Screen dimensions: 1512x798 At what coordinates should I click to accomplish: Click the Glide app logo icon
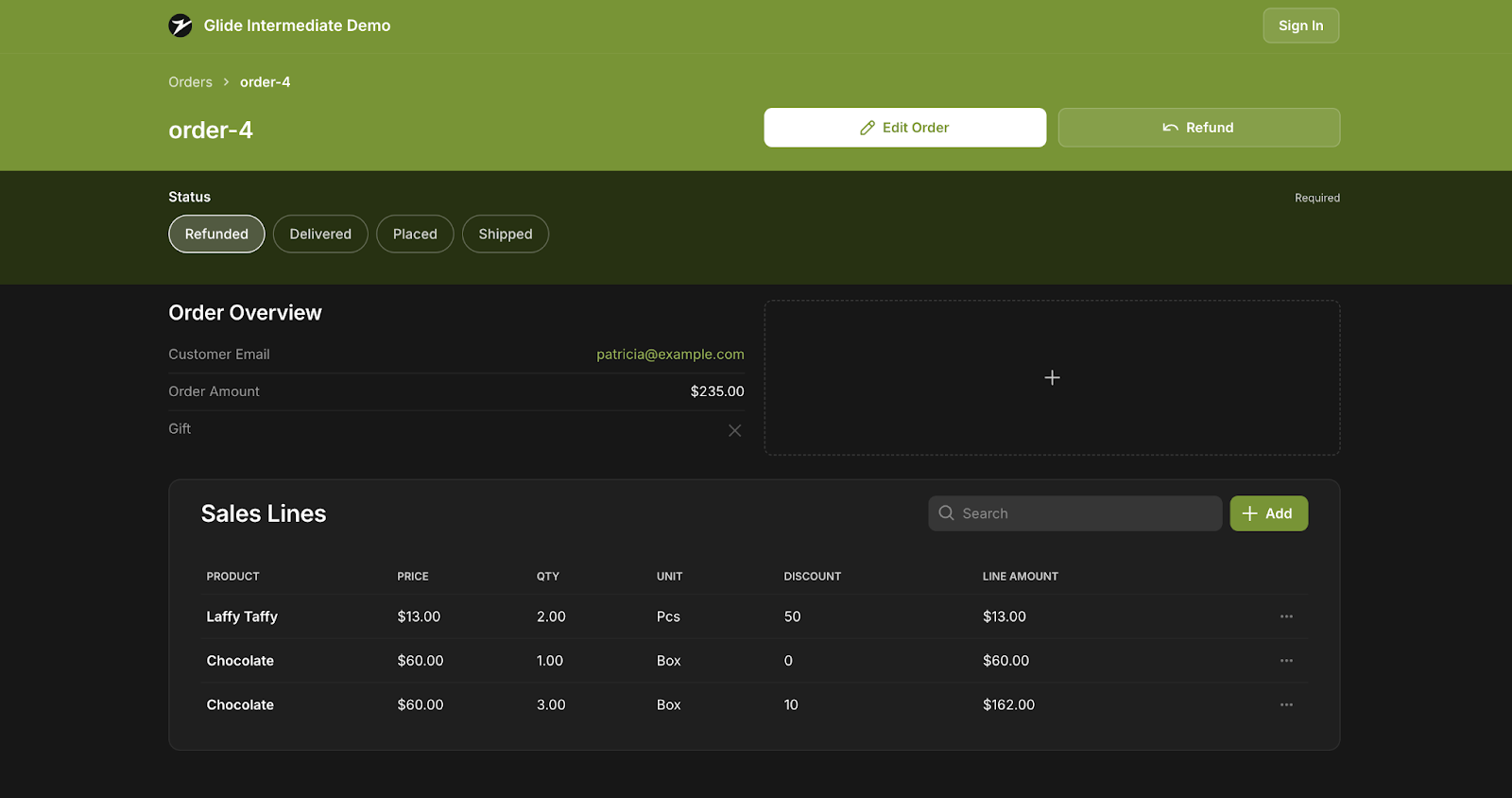(x=180, y=26)
